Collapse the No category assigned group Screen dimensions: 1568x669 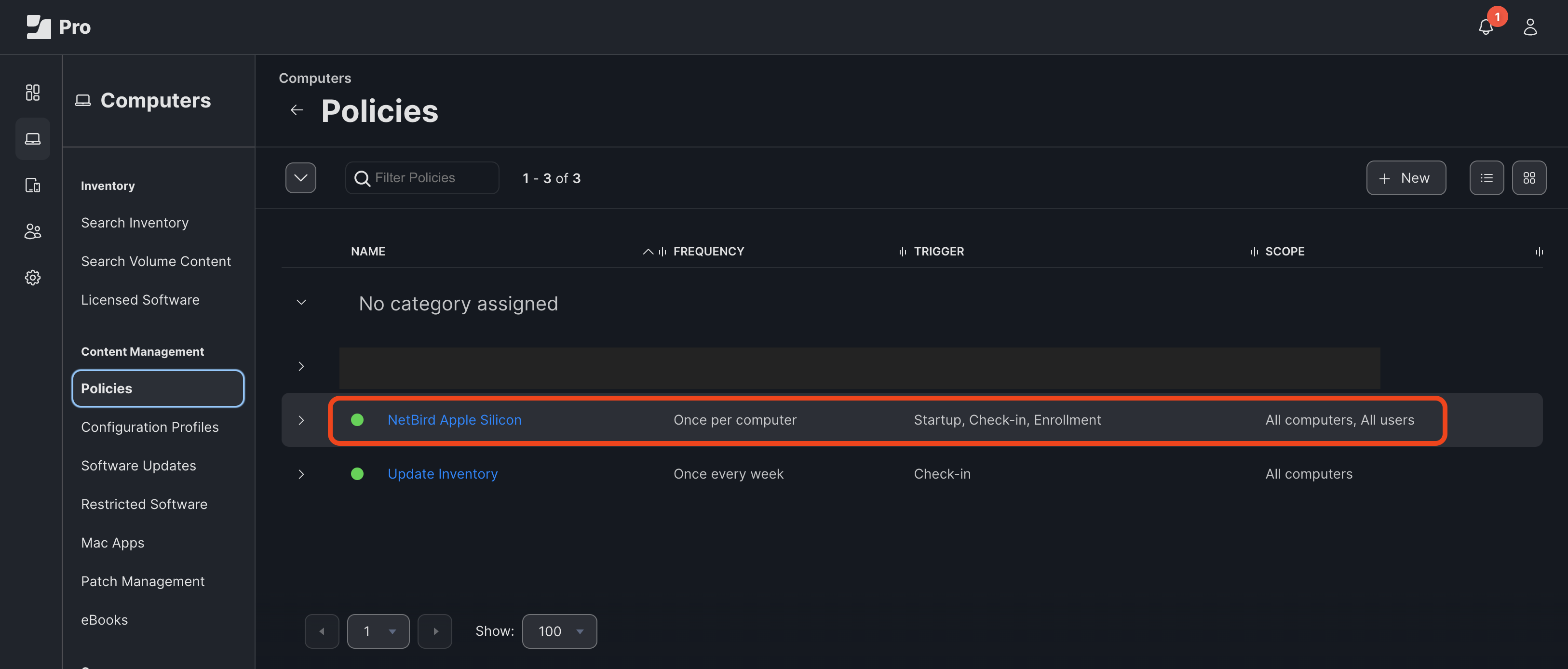point(300,303)
